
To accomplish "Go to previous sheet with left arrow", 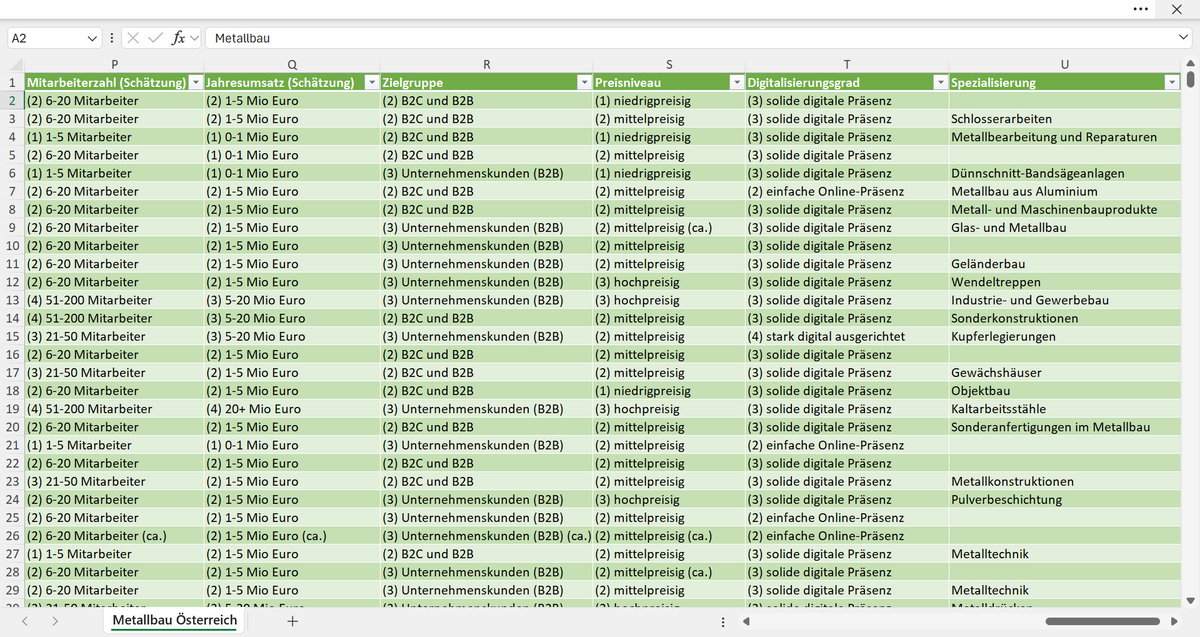I will coord(25,621).
